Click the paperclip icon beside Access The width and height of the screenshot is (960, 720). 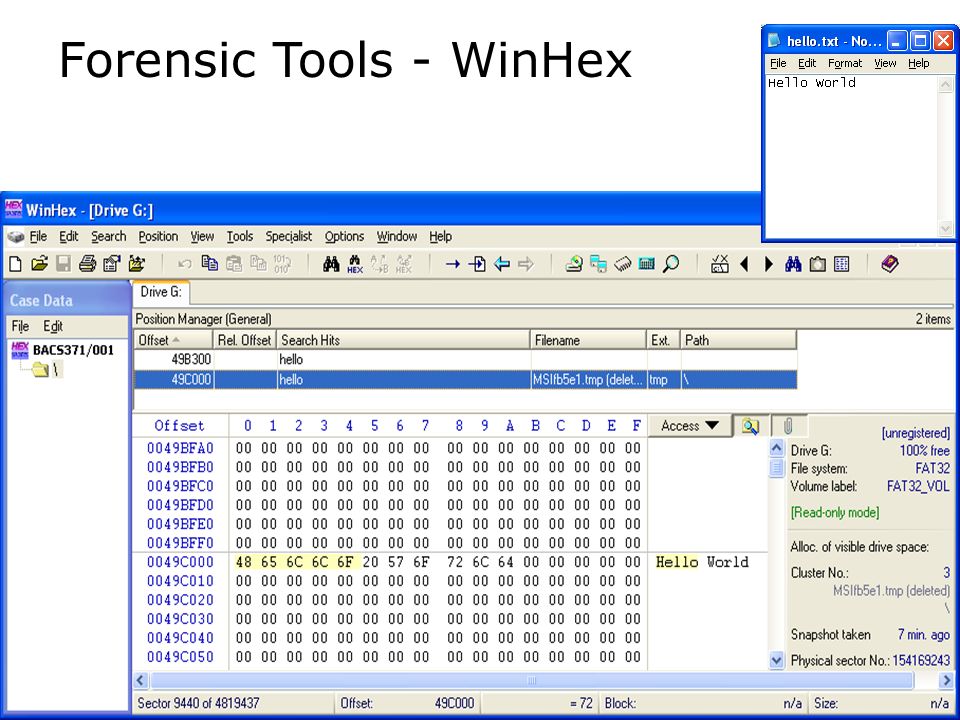[x=789, y=426]
